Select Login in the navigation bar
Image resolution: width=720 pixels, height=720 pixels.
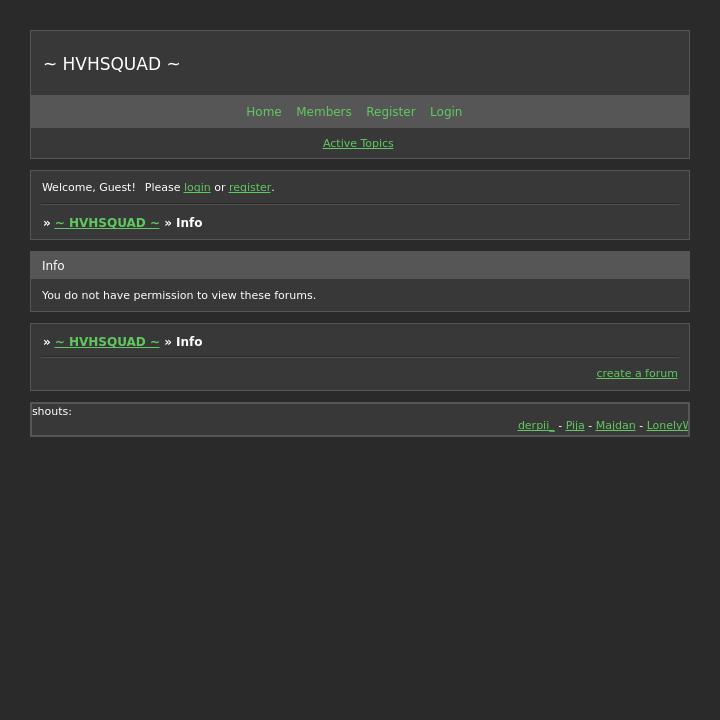click(x=446, y=112)
